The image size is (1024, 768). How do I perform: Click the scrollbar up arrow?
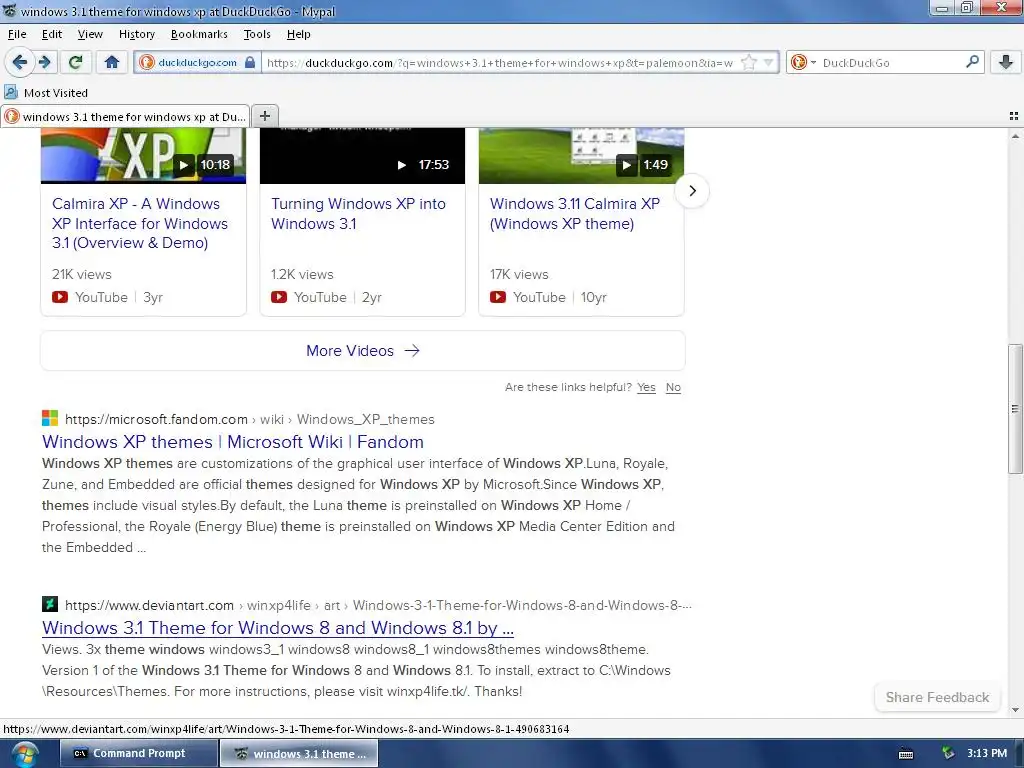[1015, 135]
